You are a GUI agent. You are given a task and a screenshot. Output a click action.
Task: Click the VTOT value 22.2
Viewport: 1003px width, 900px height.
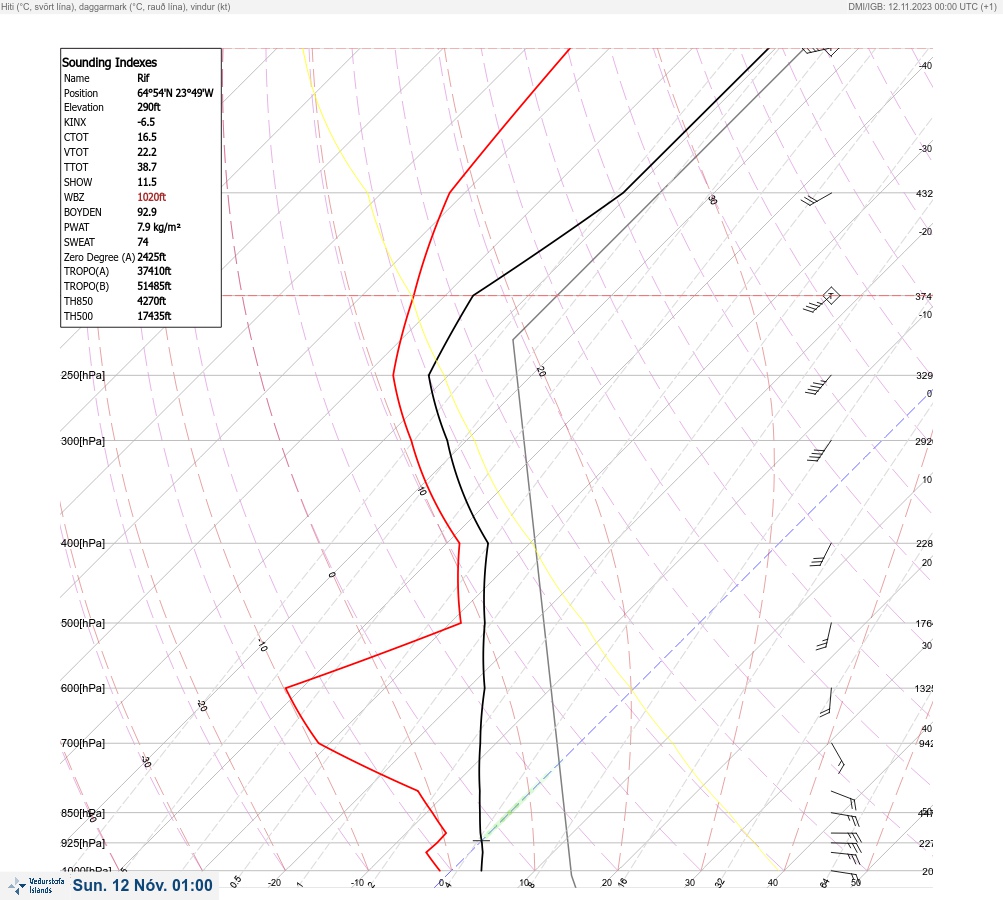[147, 152]
